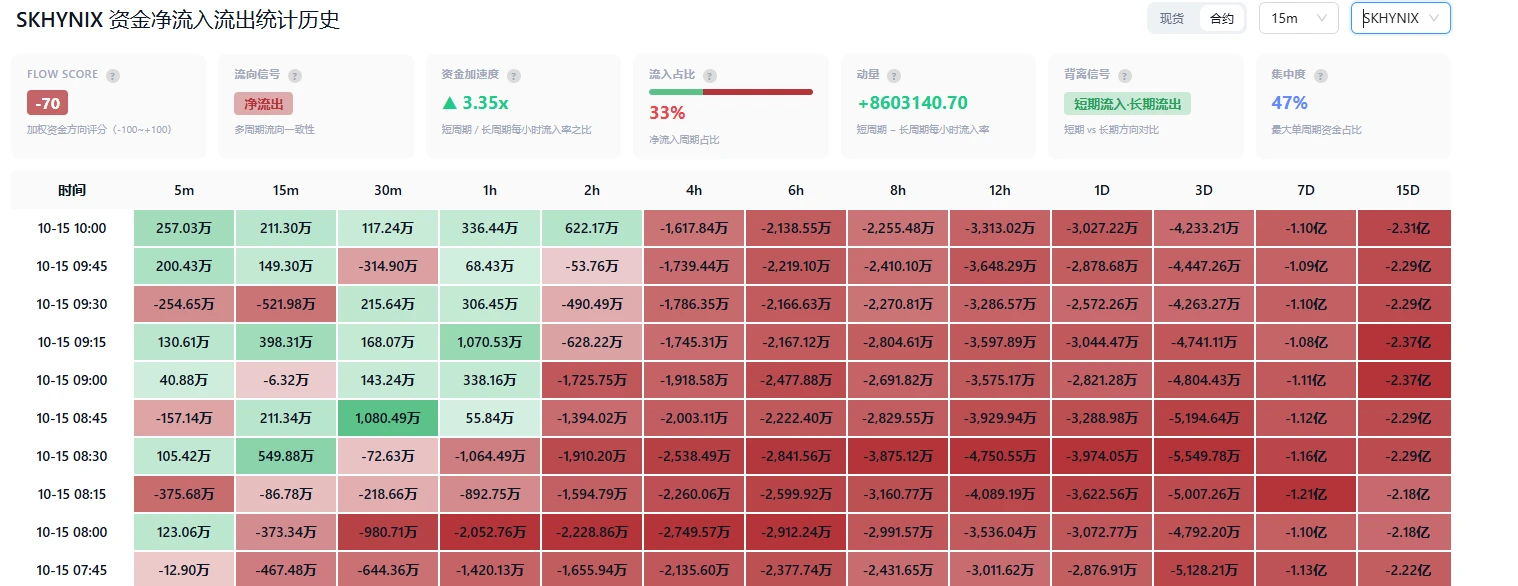Expand the SKHYNIX symbol selector

pos(1400,18)
